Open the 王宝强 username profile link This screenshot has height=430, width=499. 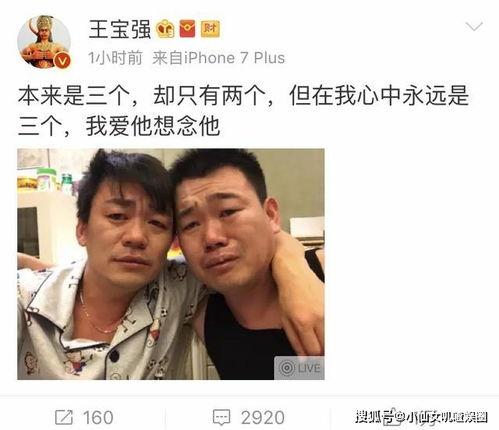tap(120, 29)
